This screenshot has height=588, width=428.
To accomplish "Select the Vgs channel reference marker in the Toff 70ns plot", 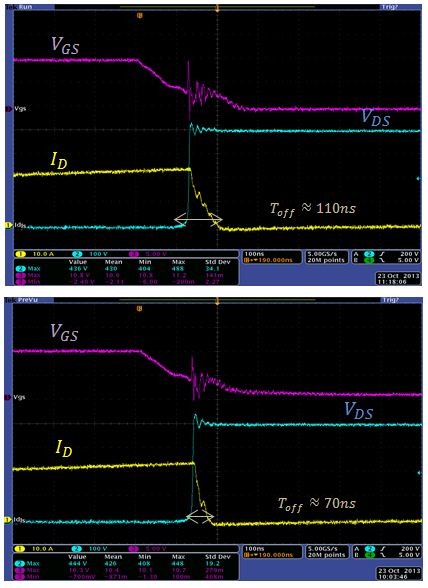I will coord(8,397).
